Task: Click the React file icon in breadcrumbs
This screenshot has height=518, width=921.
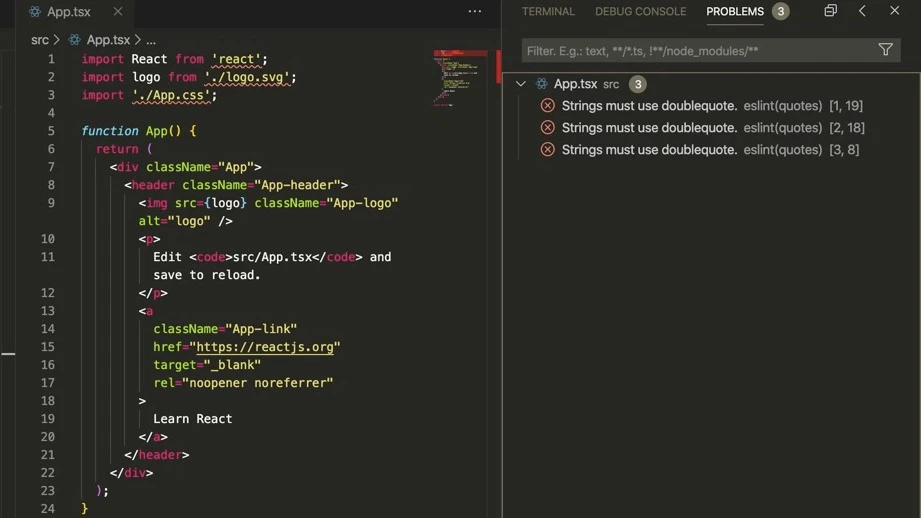Action: (74, 40)
